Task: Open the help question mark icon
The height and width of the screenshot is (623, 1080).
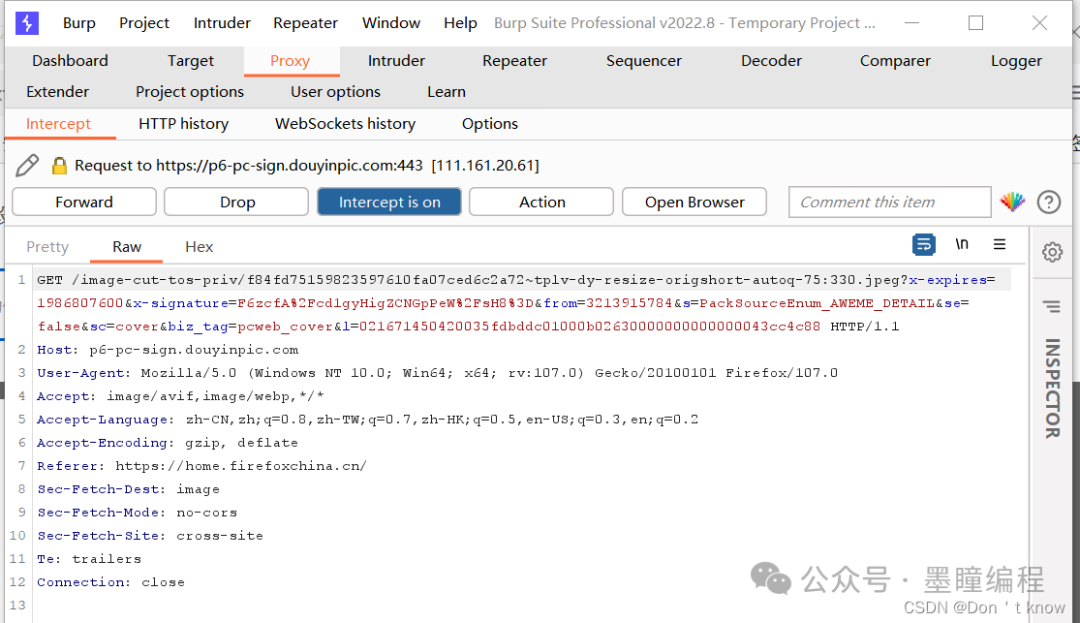Action: (x=1048, y=202)
